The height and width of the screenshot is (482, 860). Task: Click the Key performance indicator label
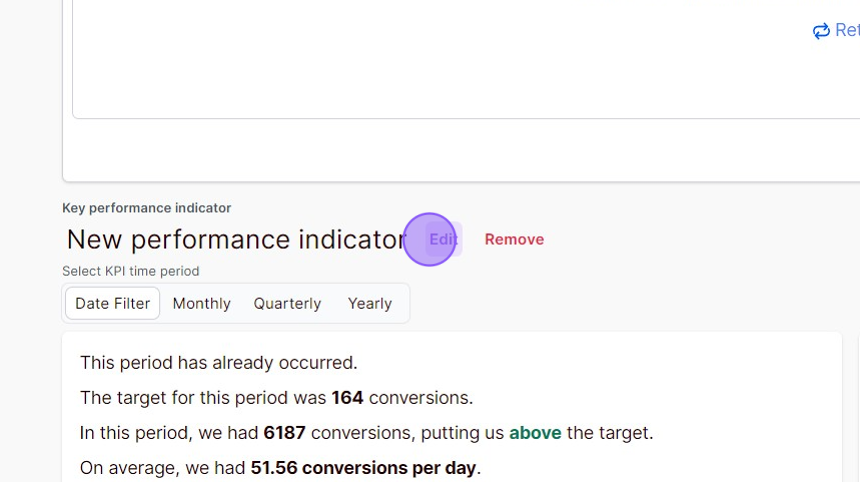pyautogui.click(x=146, y=208)
